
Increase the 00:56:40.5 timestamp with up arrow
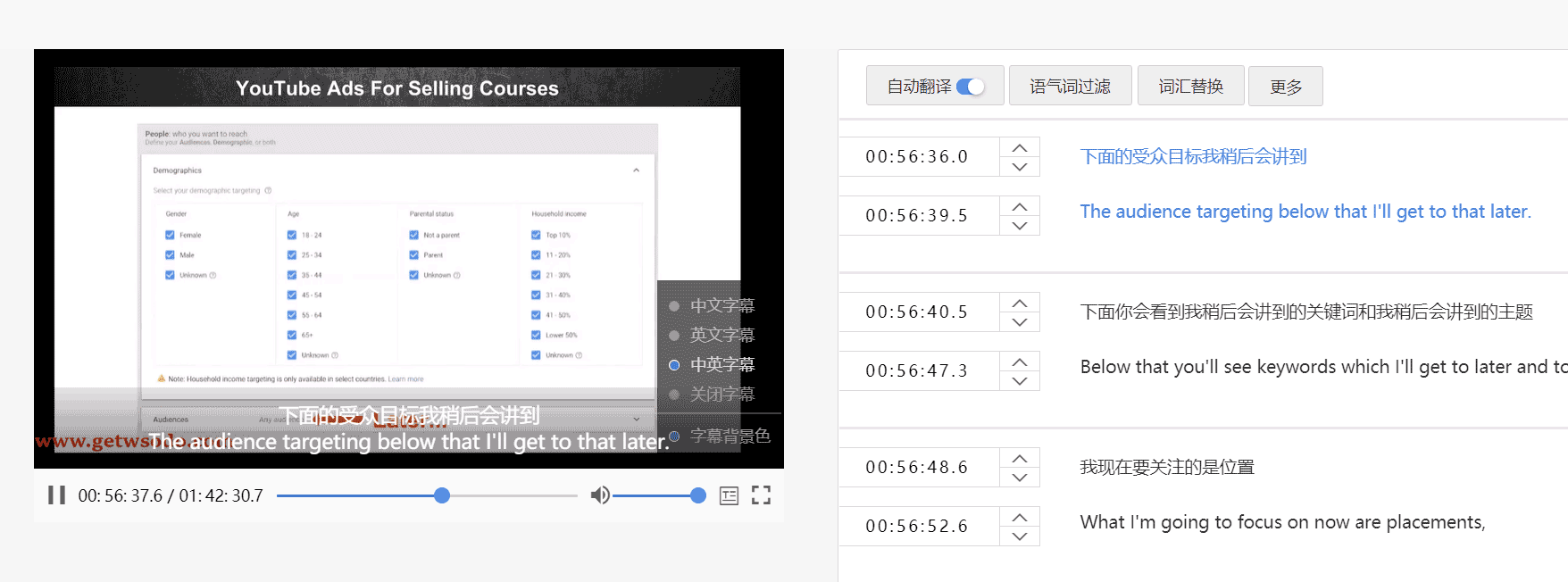[x=1020, y=303]
